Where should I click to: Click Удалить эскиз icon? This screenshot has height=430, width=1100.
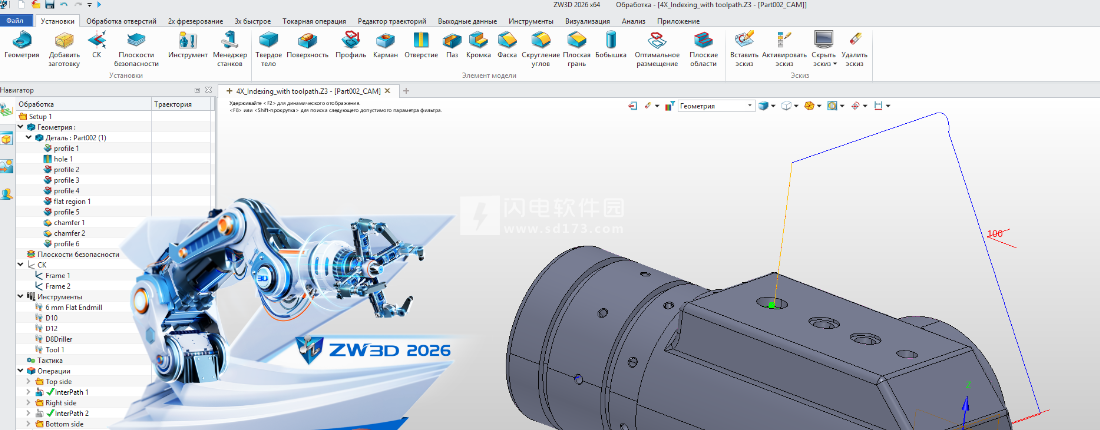click(854, 43)
